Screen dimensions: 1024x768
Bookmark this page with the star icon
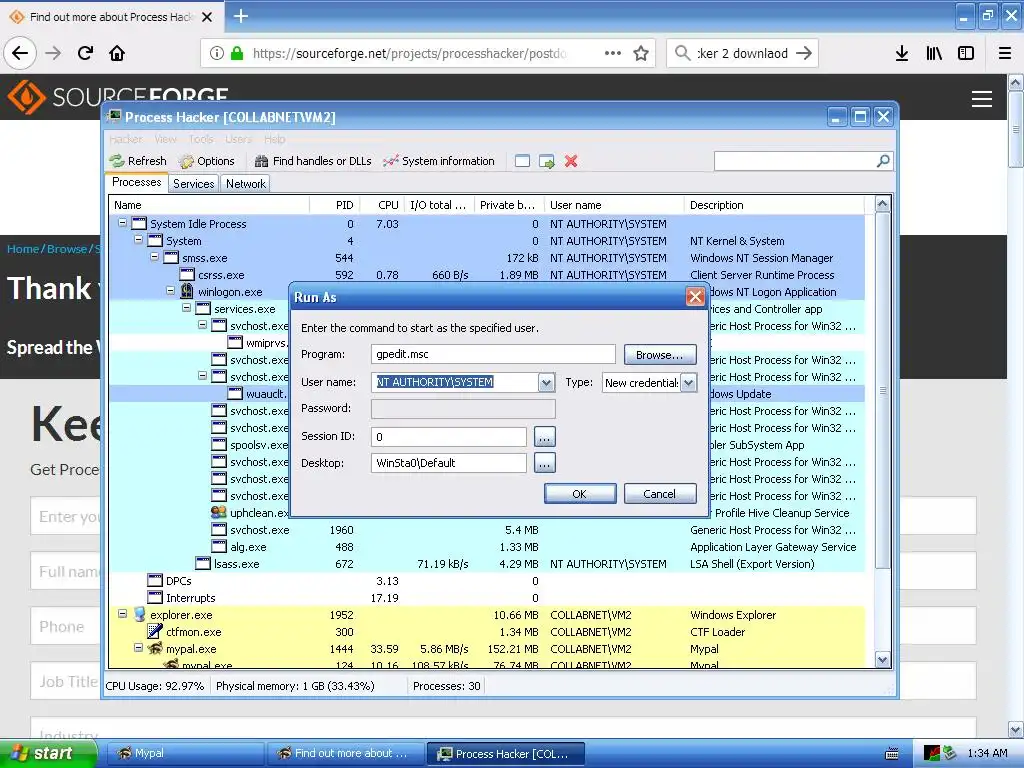point(641,53)
